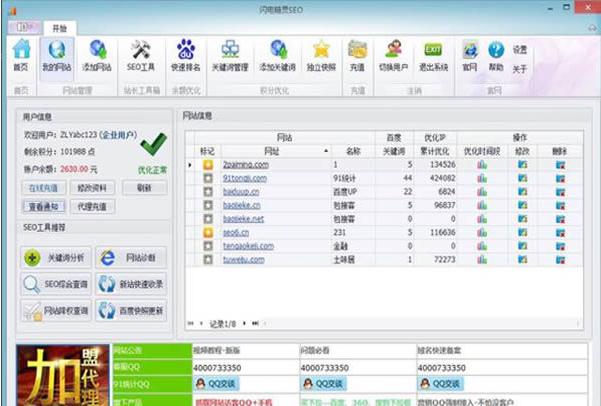Select the 快速排名 paw icon
The image size is (601, 406).
[x=186, y=54]
